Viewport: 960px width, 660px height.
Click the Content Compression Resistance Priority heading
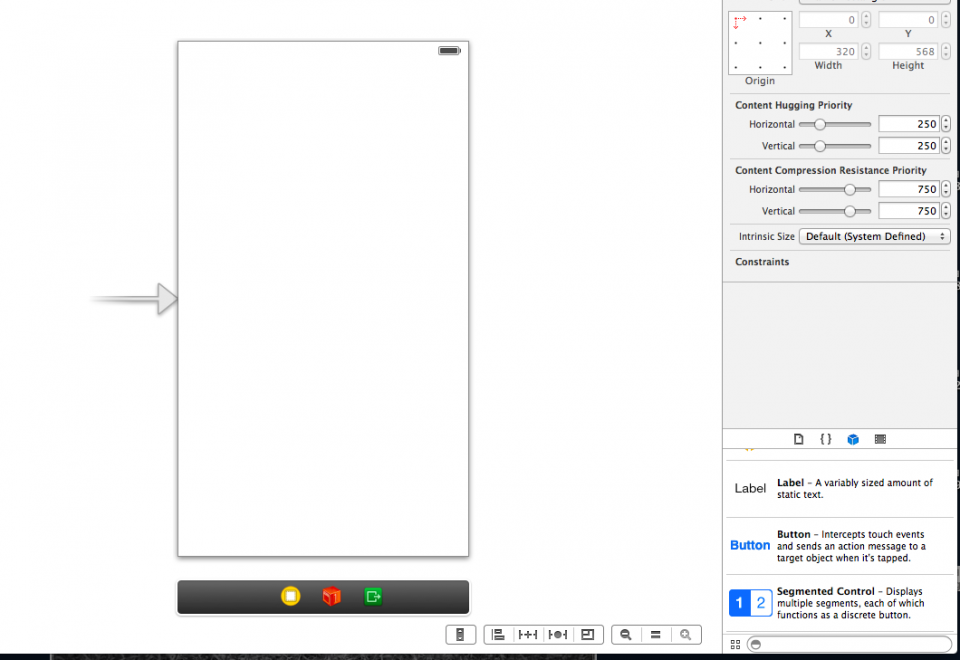point(831,170)
